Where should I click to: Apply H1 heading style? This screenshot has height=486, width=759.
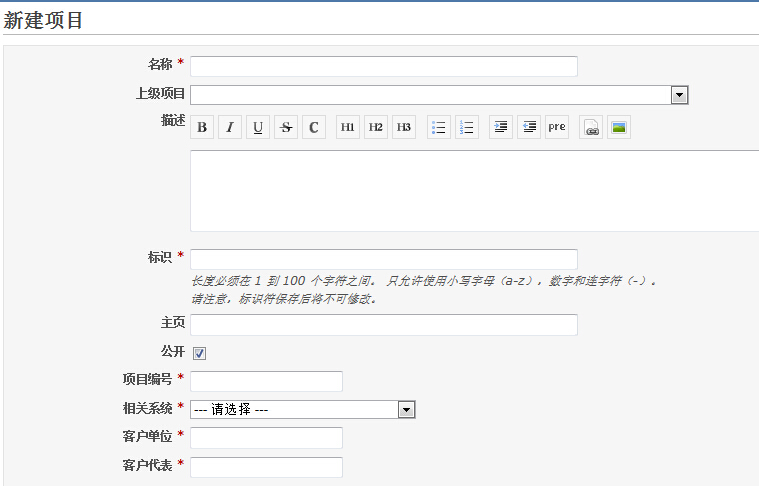tap(348, 128)
